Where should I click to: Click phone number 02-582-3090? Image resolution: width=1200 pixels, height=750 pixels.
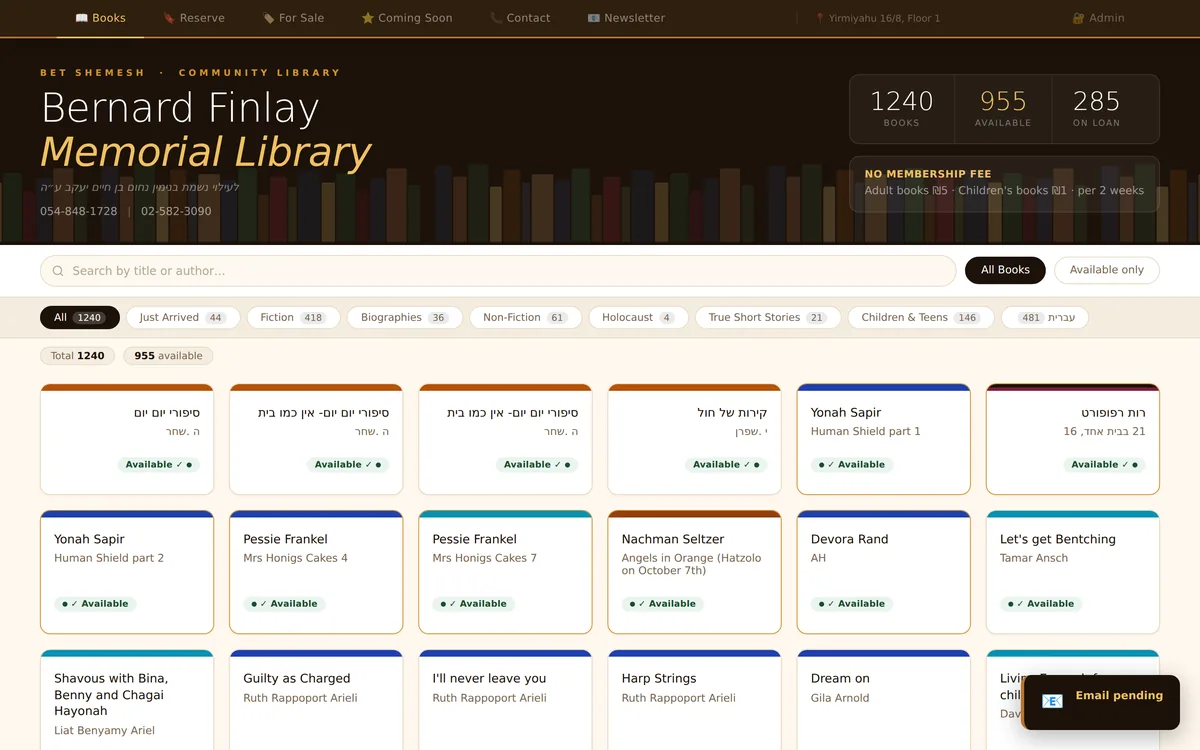176,211
